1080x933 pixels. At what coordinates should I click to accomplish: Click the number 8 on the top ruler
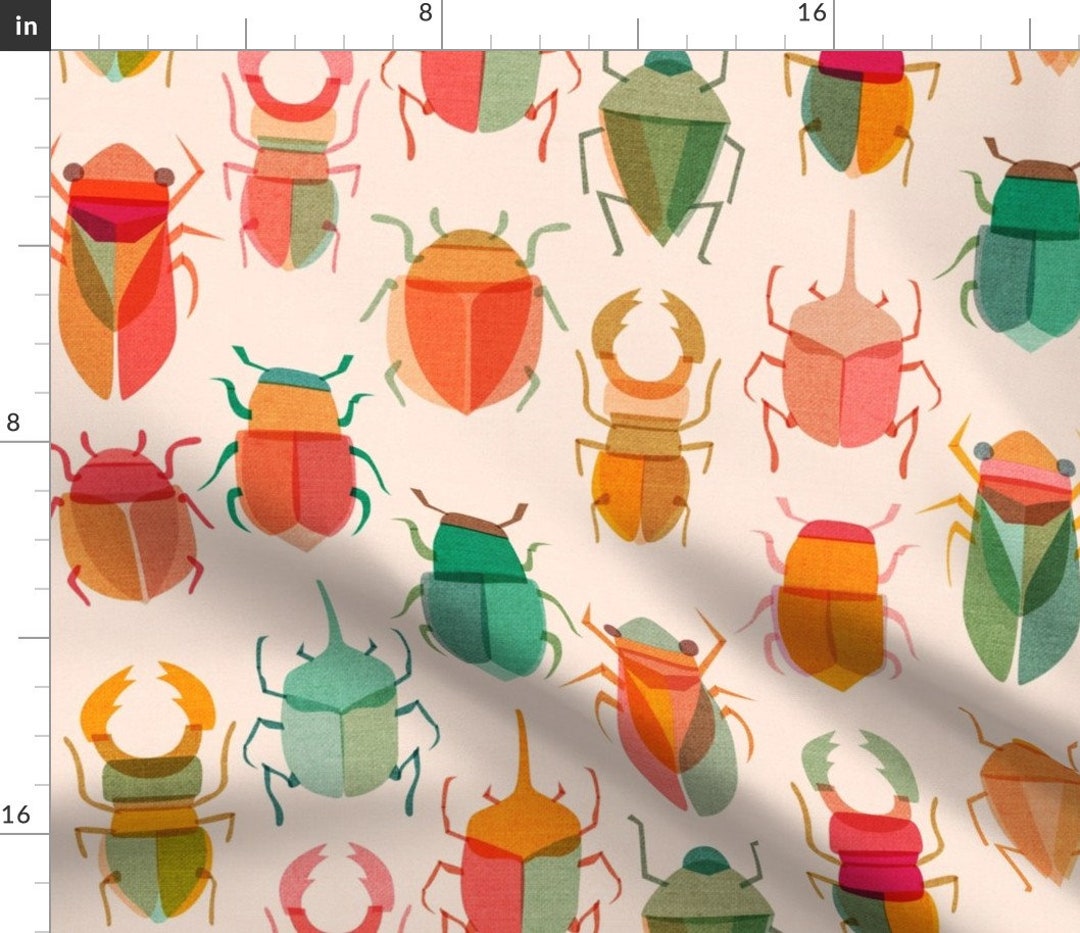pyautogui.click(x=424, y=14)
